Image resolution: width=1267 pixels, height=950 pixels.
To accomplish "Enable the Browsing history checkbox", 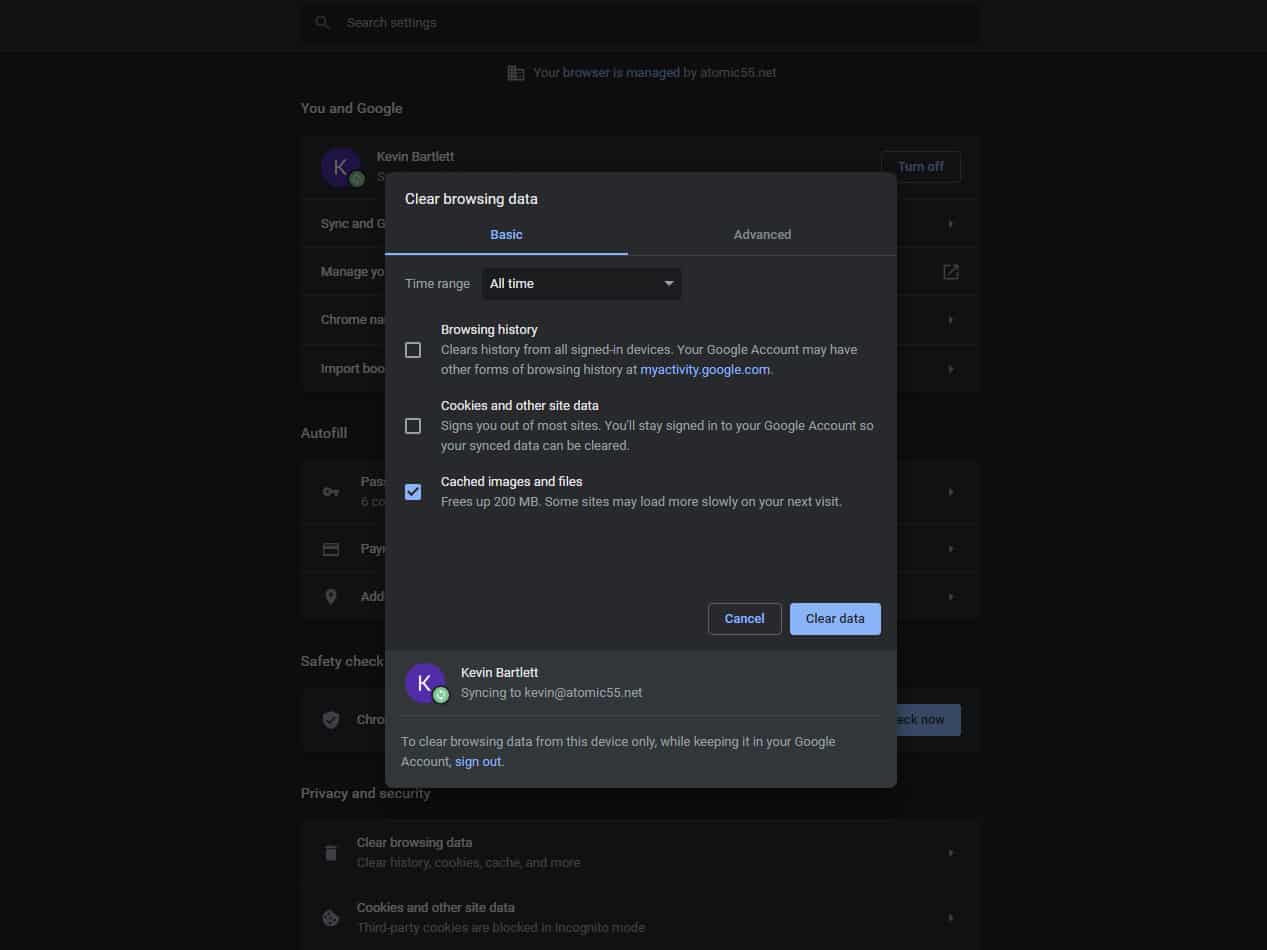I will click(413, 350).
